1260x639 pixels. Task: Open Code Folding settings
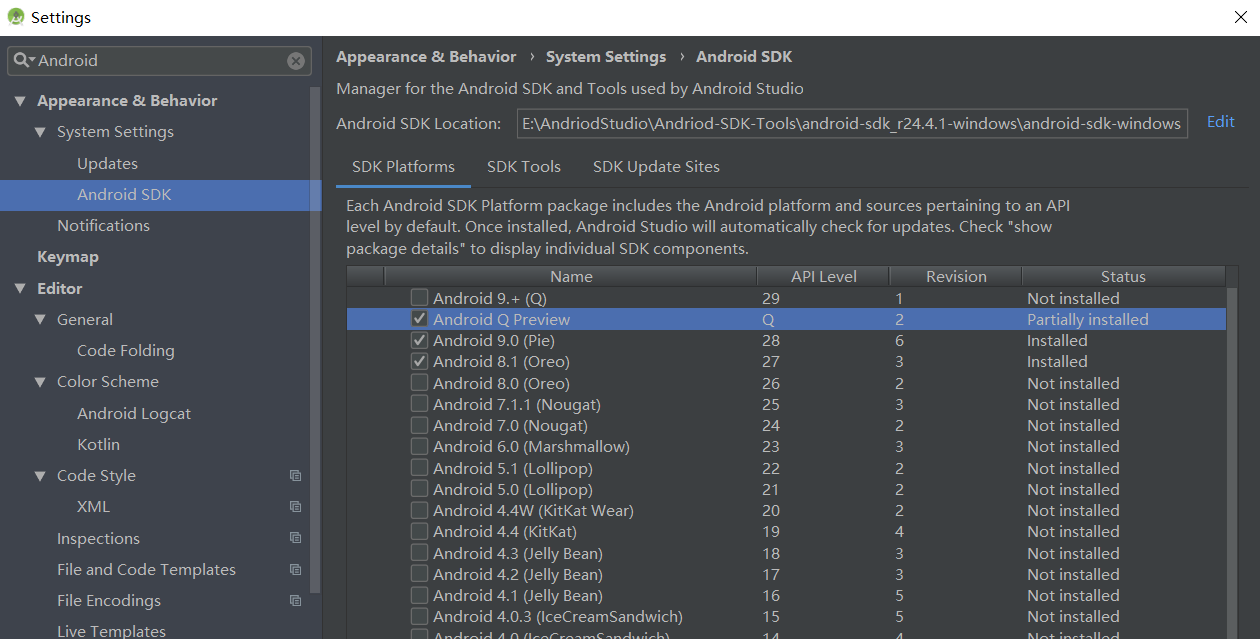pos(126,351)
